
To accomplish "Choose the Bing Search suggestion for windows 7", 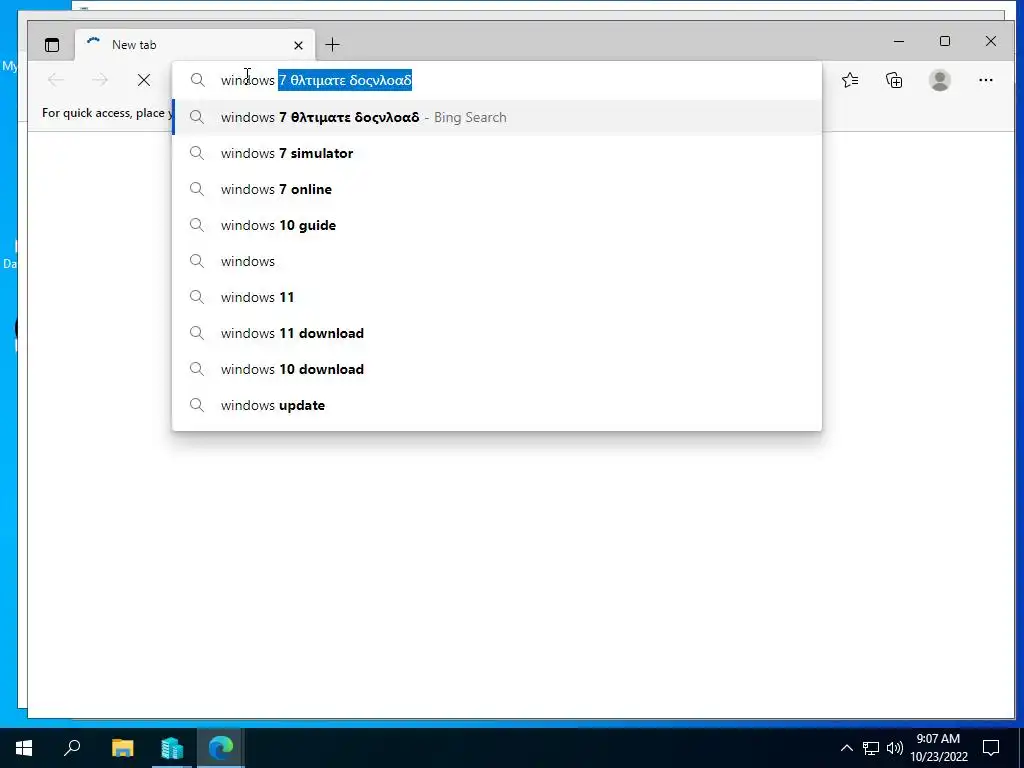I will (497, 118).
